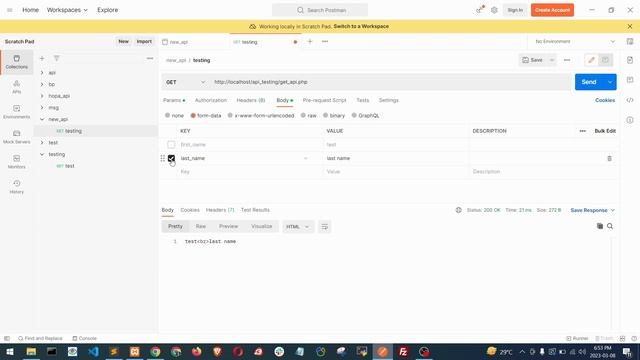Toggle response line wrap icon
This screenshot has height=360, width=640.
324,227
